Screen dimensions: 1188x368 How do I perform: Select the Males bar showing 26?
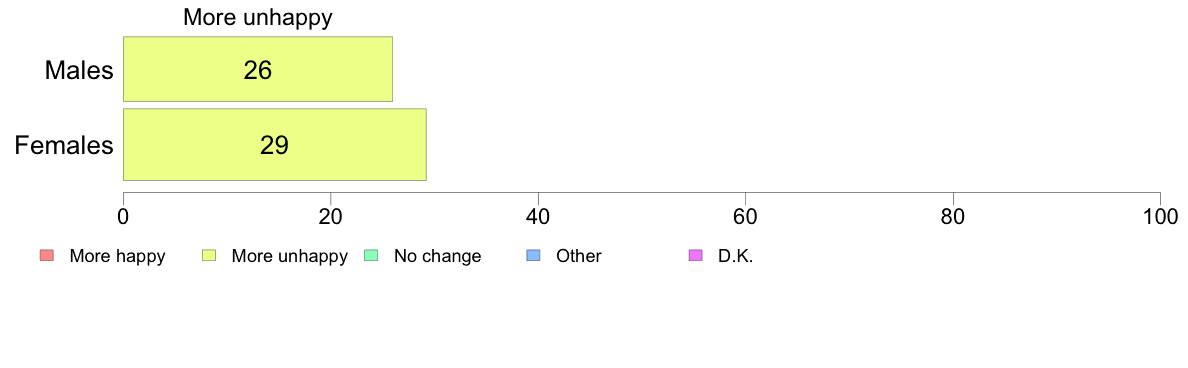(258, 69)
